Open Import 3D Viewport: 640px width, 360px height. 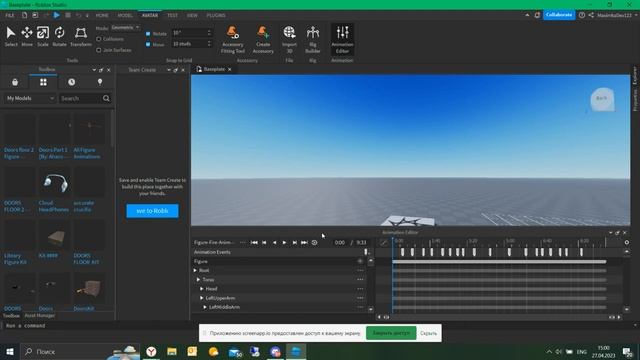tap(289, 40)
